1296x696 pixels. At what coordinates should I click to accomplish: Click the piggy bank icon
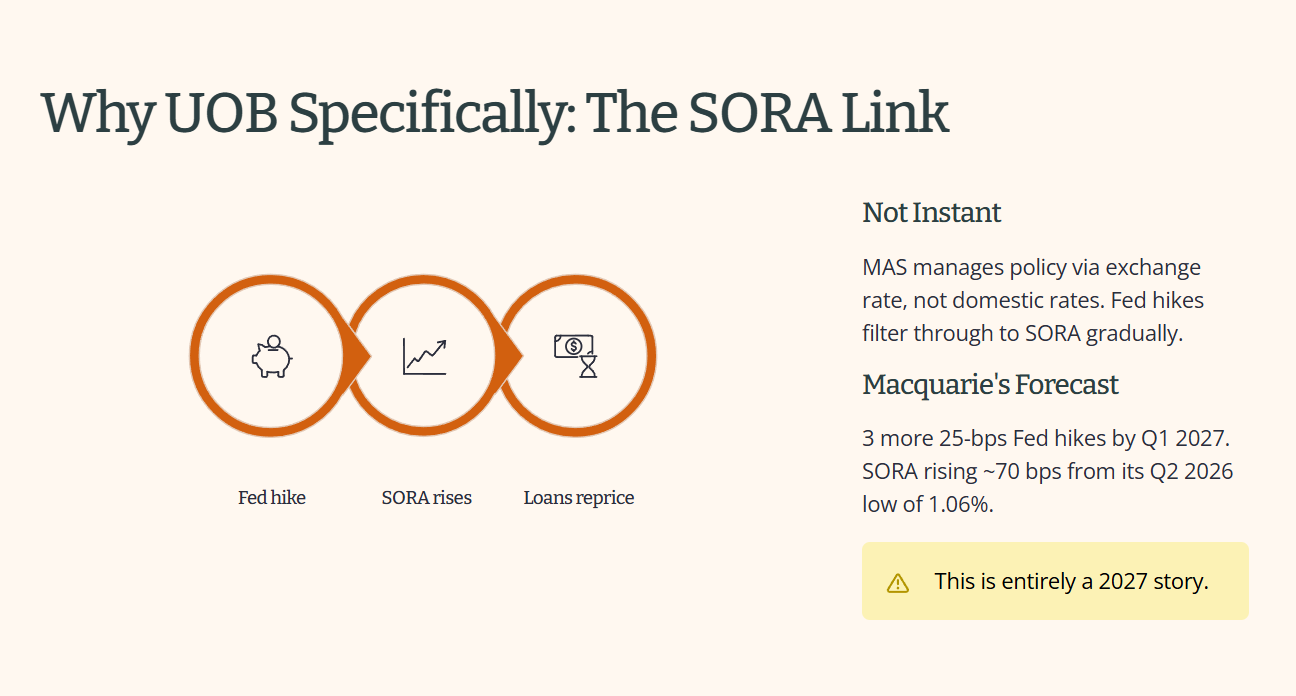pyautogui.click(x=271, y=356)
